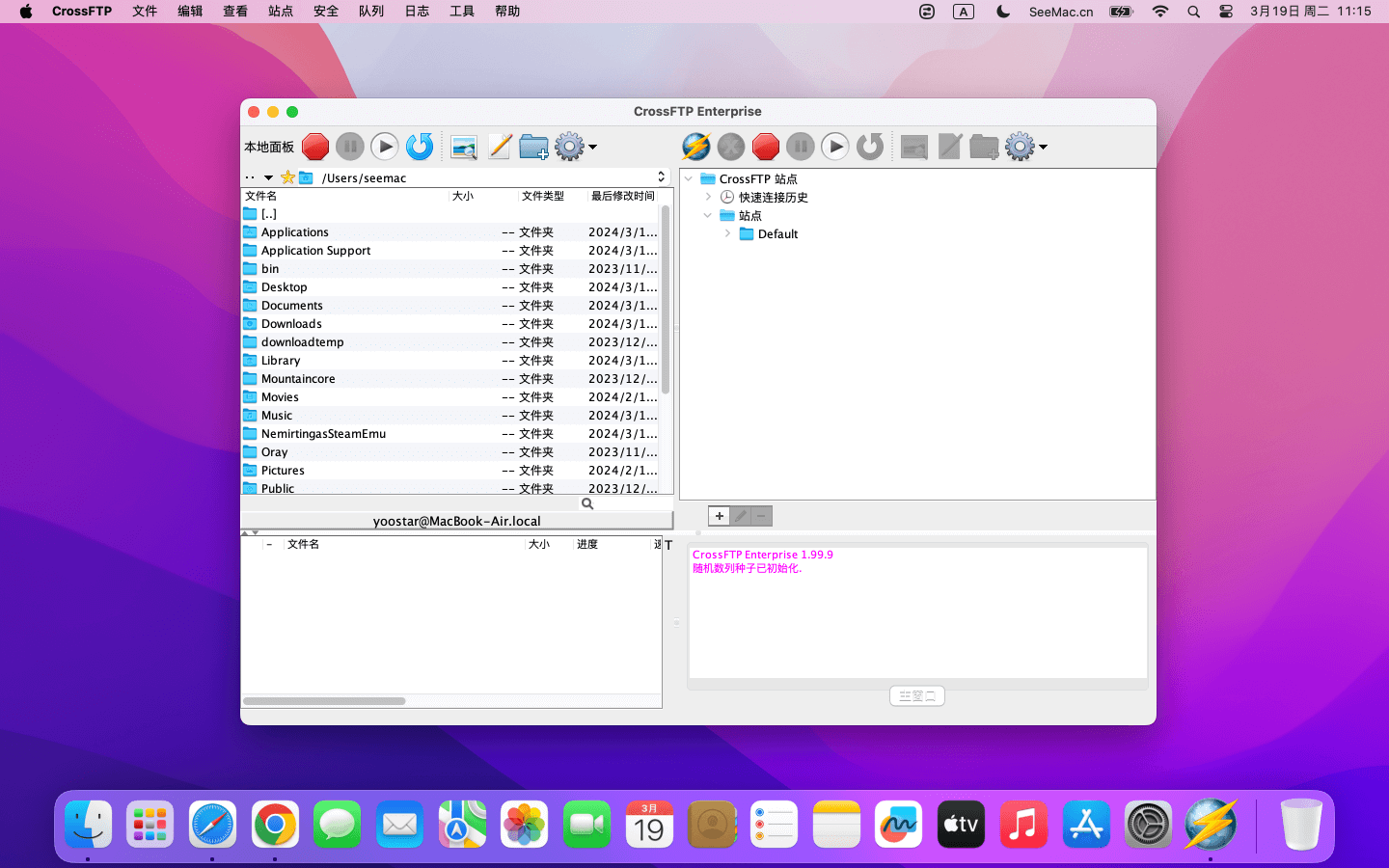Screen dimensions: 1389x868
Task: Expand the 快速连接历史 tree node
Action: [x=708, y=197]
